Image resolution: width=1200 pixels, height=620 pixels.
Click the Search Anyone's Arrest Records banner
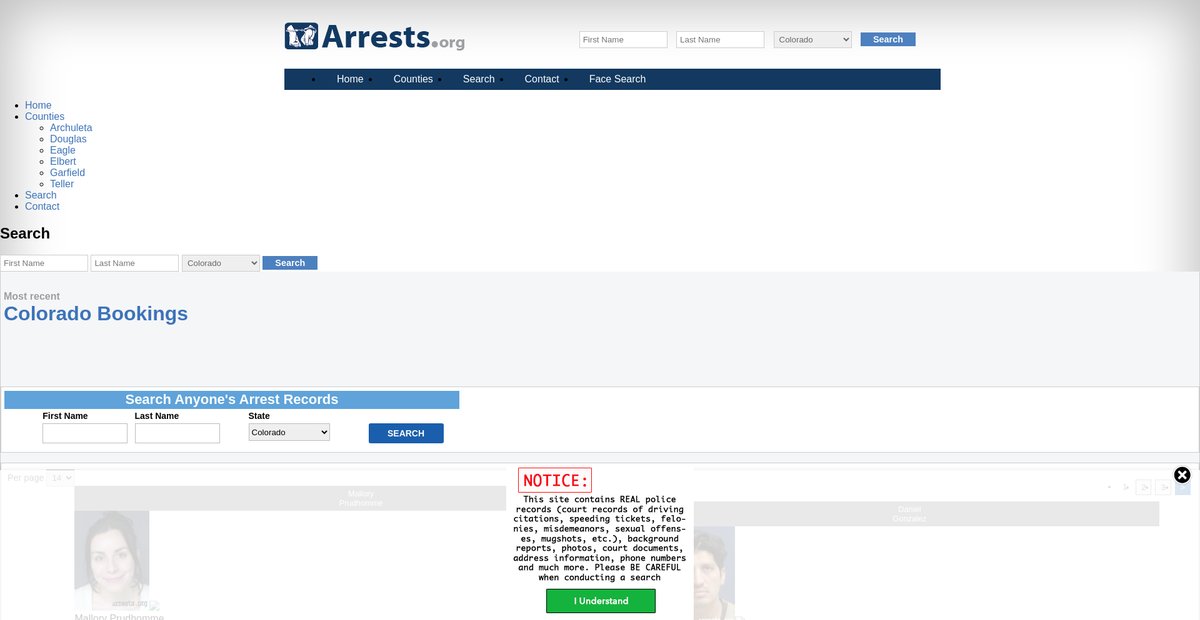tap(232, 400)
